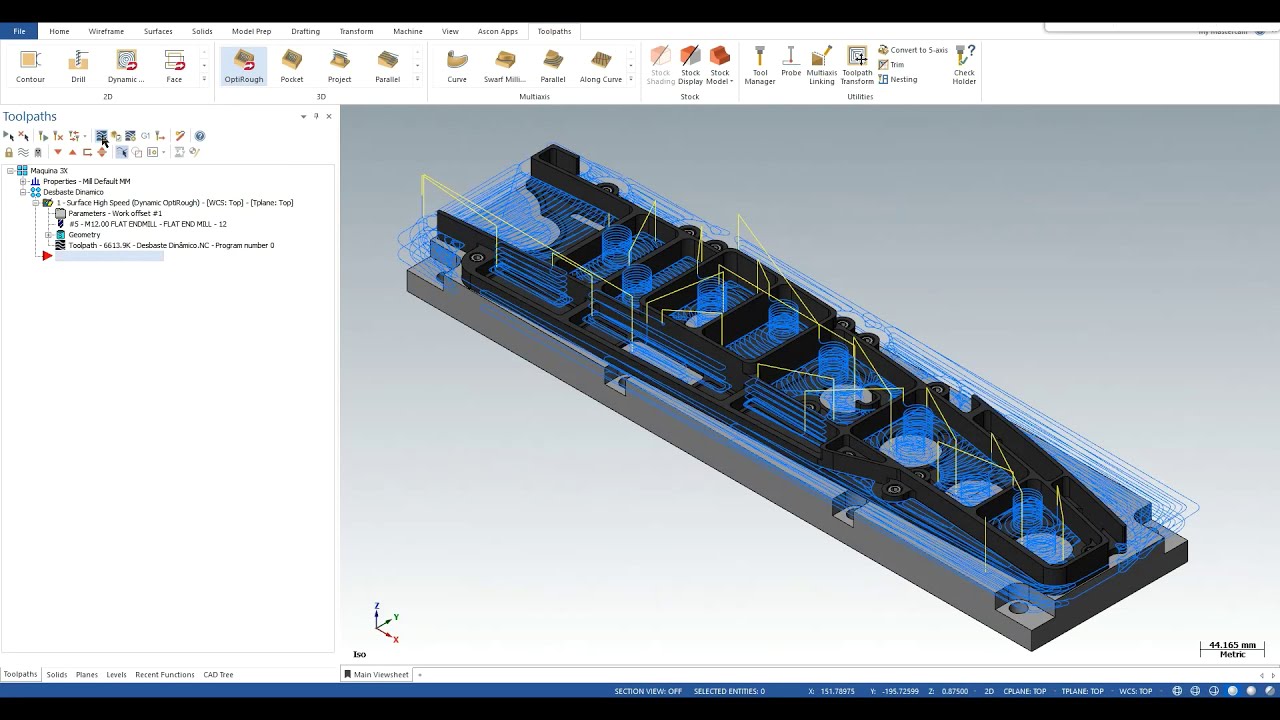Click Convert to 5-axis
Image resolution: width=1280 pixels, height=720 pixels.
[913, 50]
